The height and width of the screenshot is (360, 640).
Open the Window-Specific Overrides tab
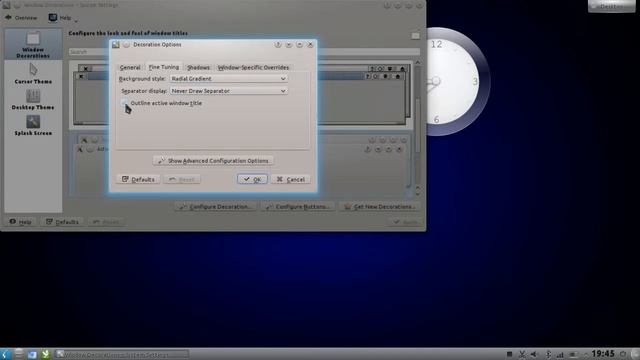(x=253, y=67)
